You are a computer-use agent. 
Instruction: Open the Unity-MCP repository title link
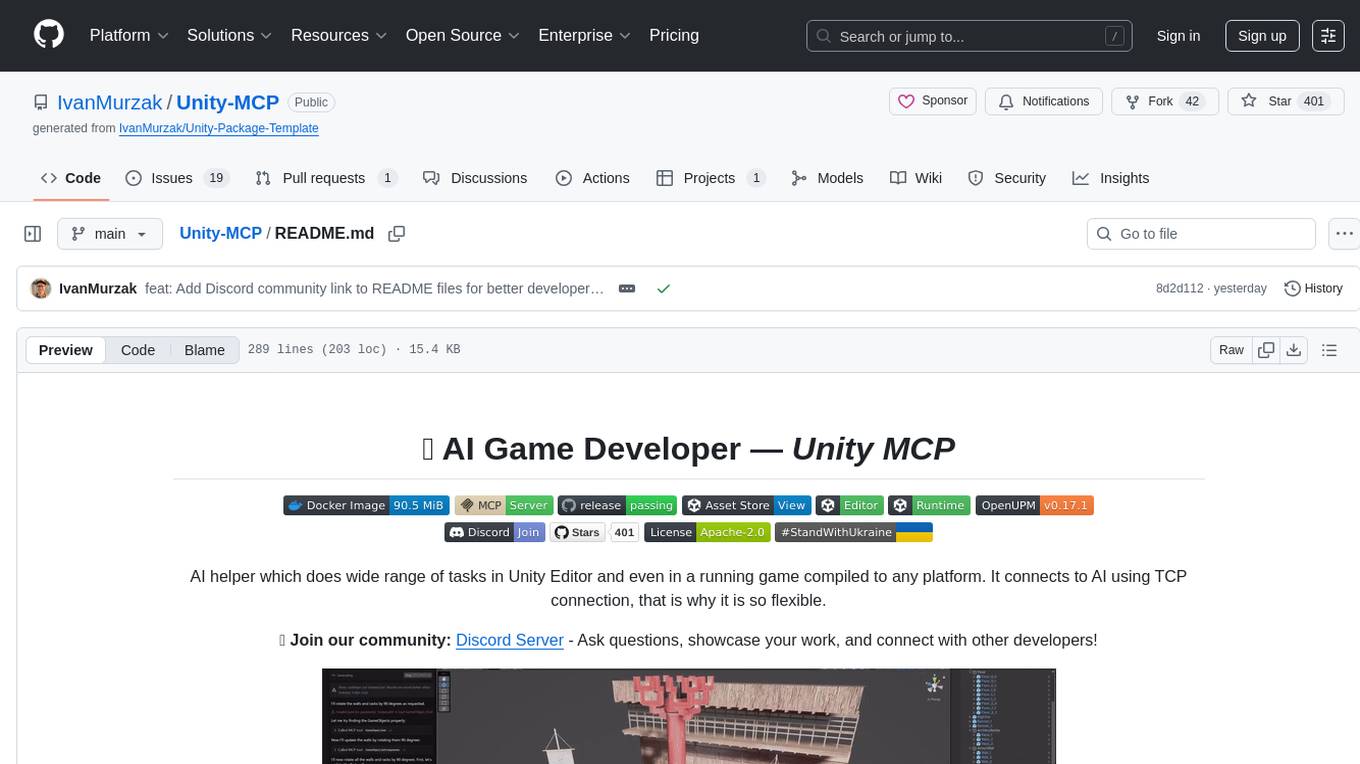click(228, 102)
